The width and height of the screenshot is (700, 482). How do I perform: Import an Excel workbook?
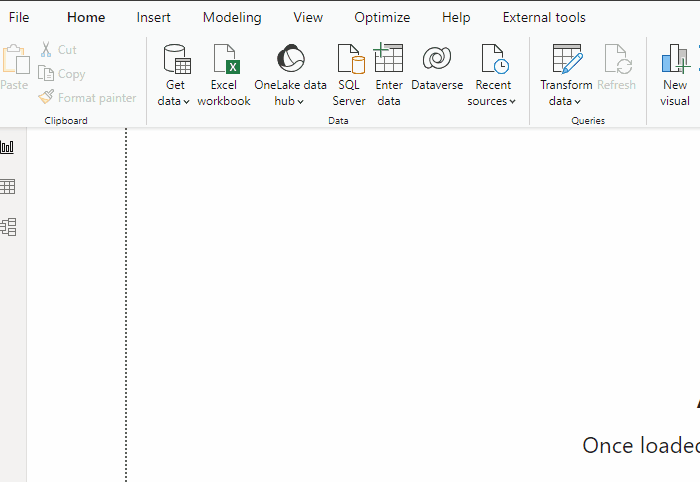(x=224, y=75)
